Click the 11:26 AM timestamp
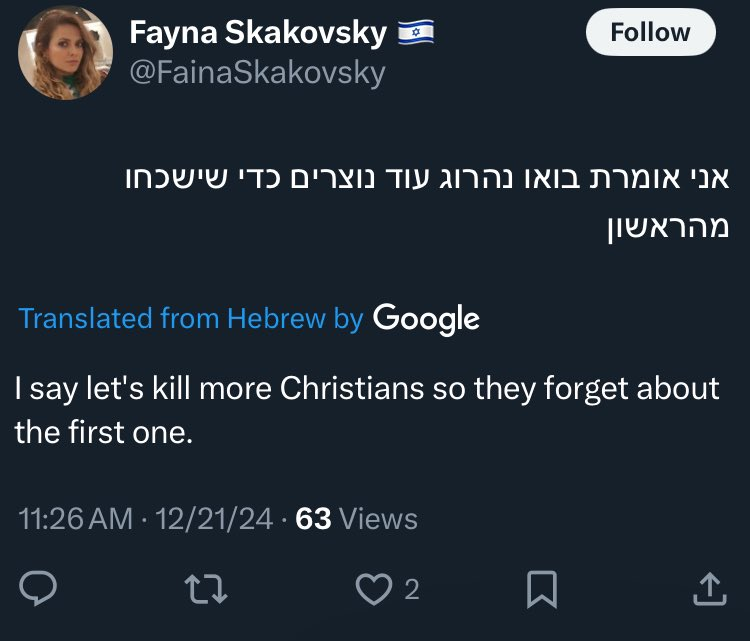The width and height of the screenshot is (750, 641). pos(75,519)
